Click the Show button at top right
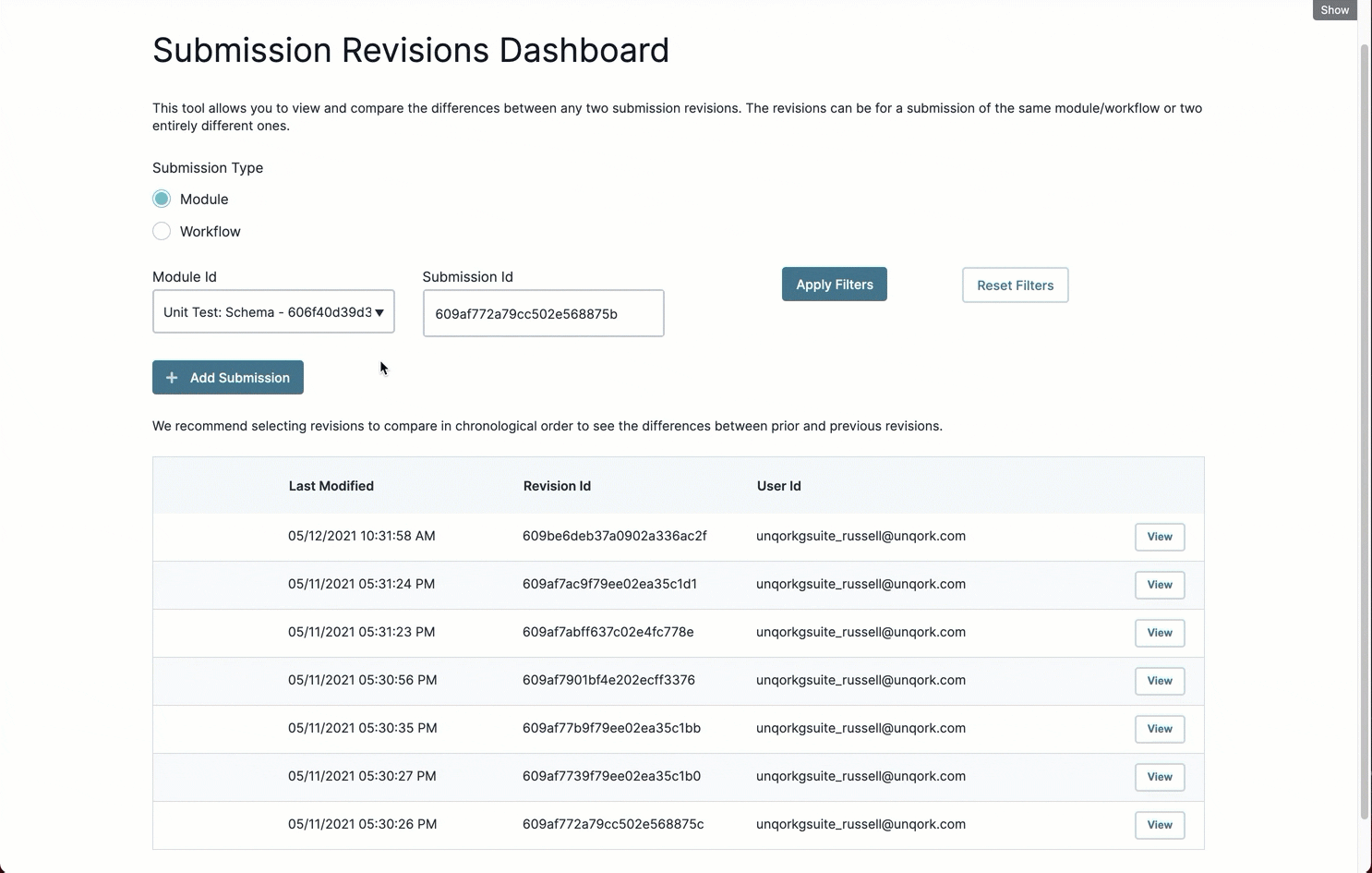Viewport: 1372px width, 873px height. [1334, 10]
